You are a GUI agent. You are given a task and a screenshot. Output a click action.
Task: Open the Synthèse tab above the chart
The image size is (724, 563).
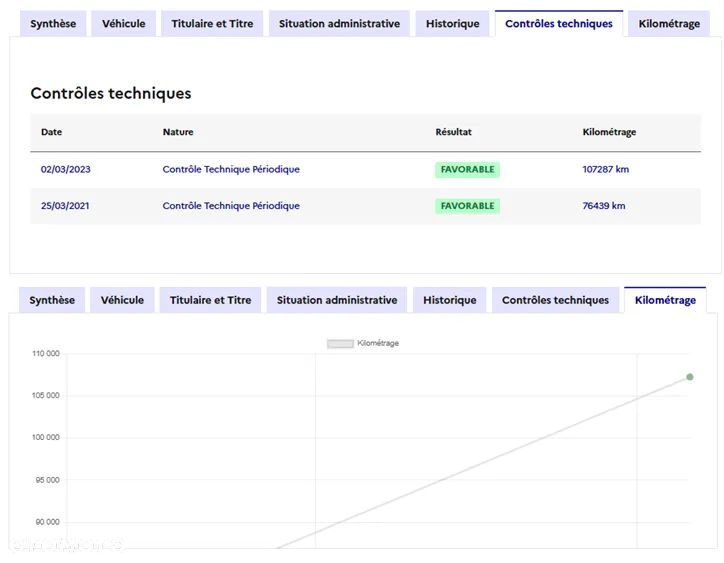(52, 300)
